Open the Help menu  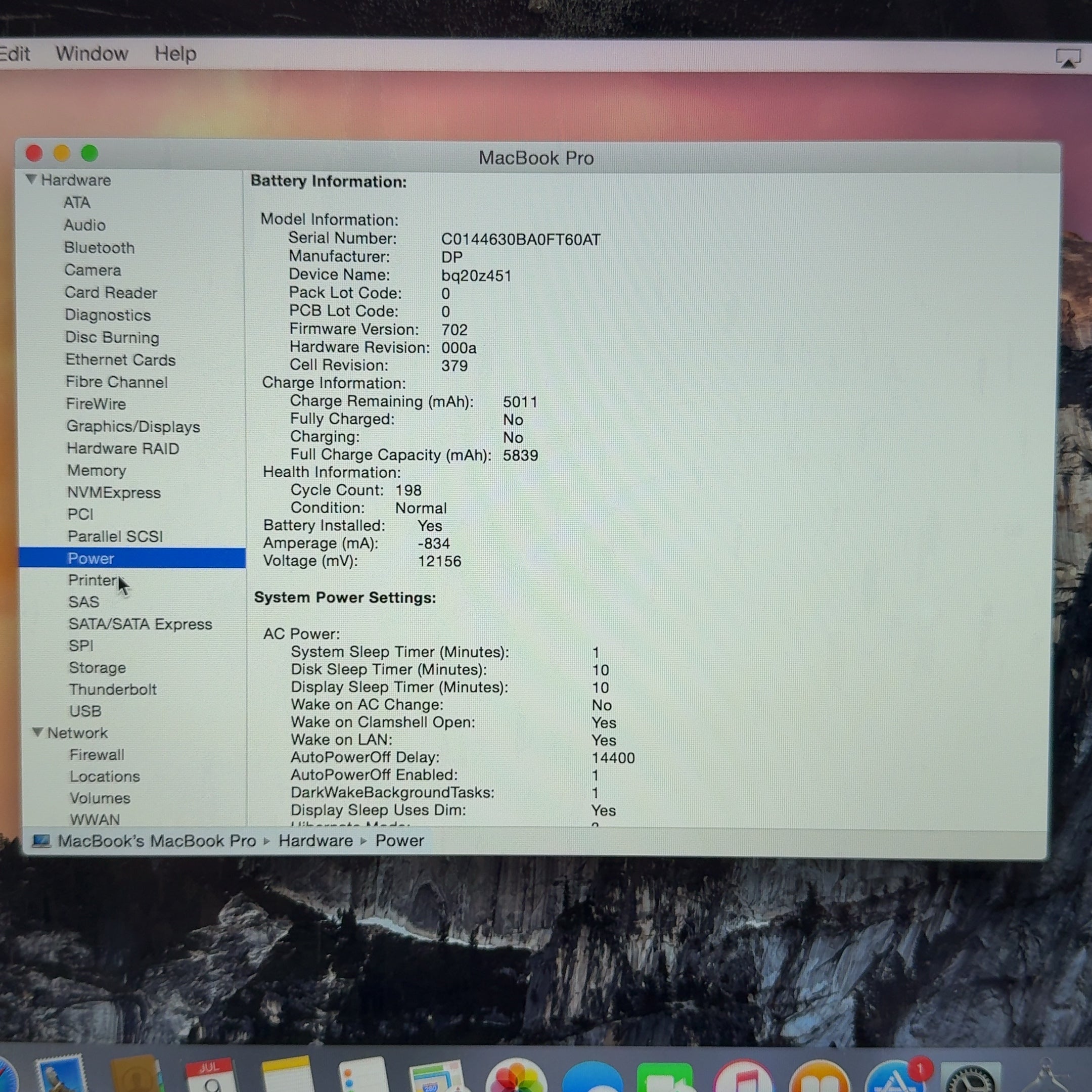point(175,54)
